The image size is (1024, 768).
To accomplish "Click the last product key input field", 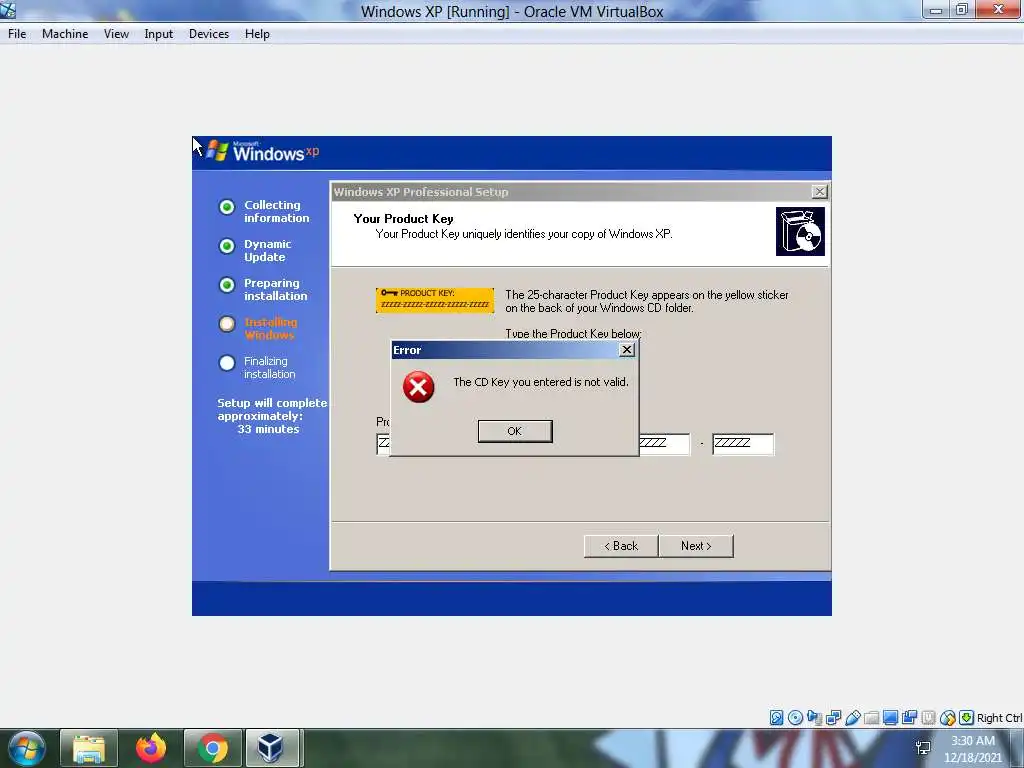I will pos(743,443).
